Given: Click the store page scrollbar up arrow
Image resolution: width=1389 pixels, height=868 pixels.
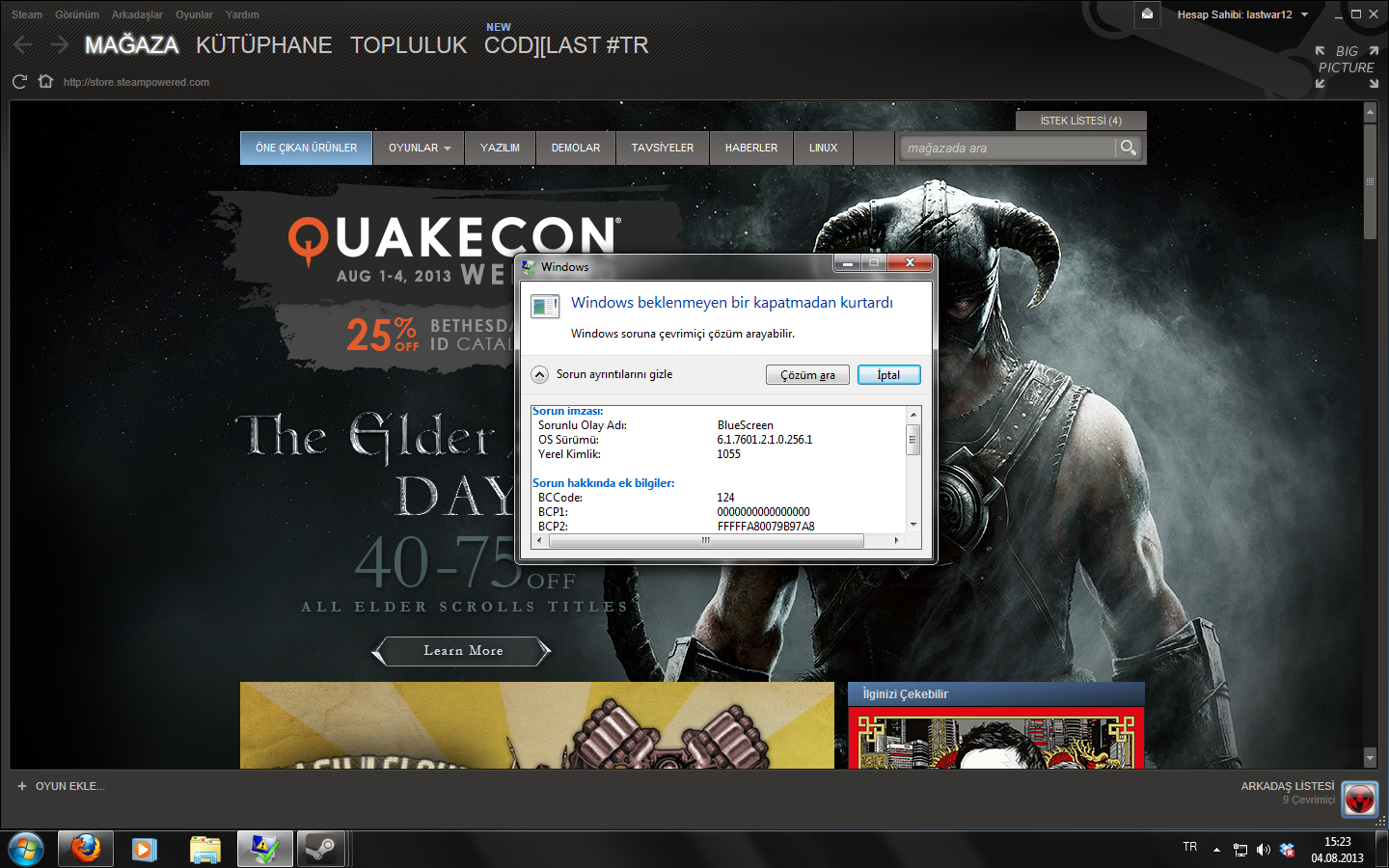Looking at the screenshot, I should point(1370,113).
